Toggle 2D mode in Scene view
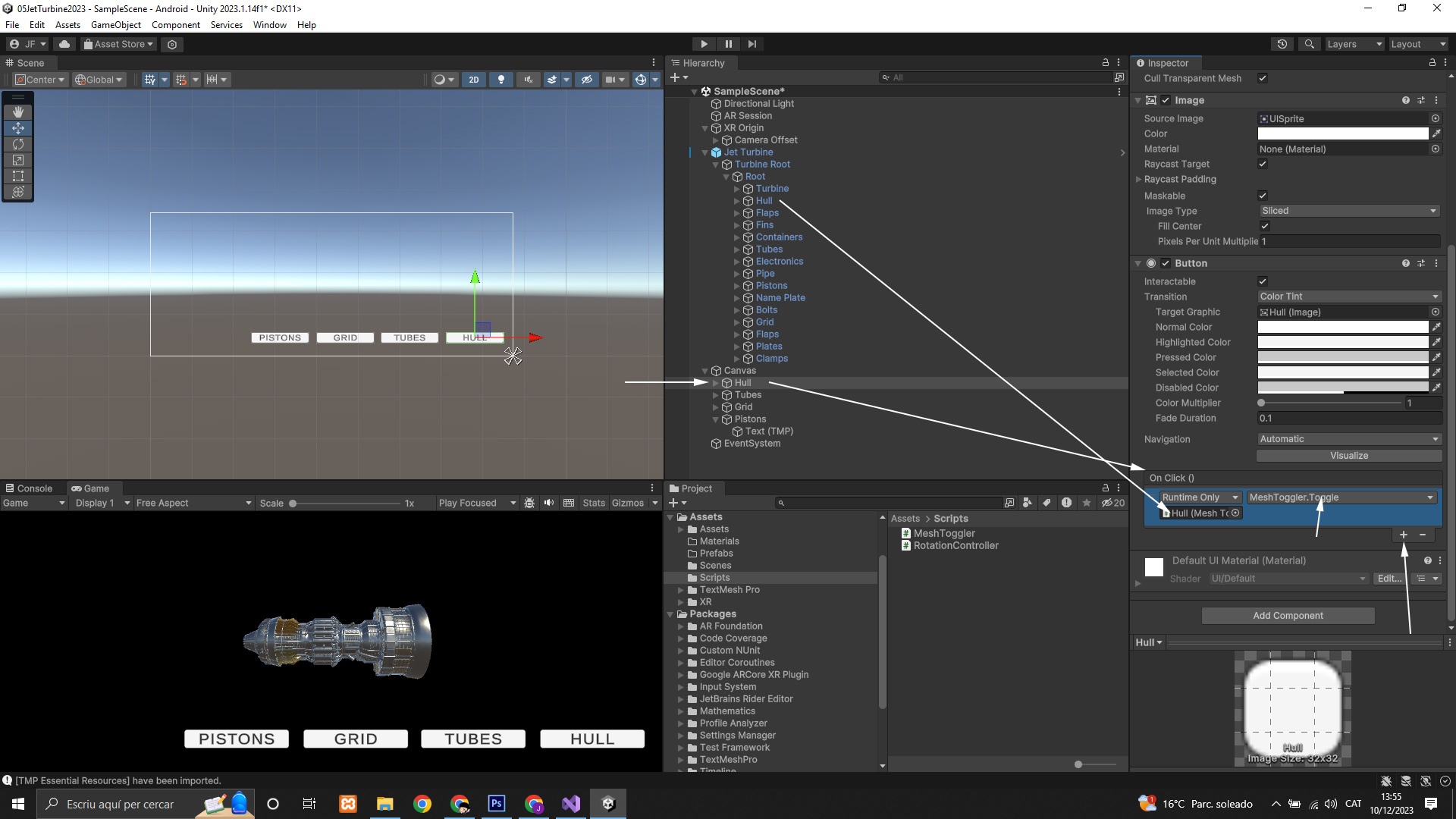Image resolution: width=1456 pixels, height=819 pixels. click(x=474, y=80)
